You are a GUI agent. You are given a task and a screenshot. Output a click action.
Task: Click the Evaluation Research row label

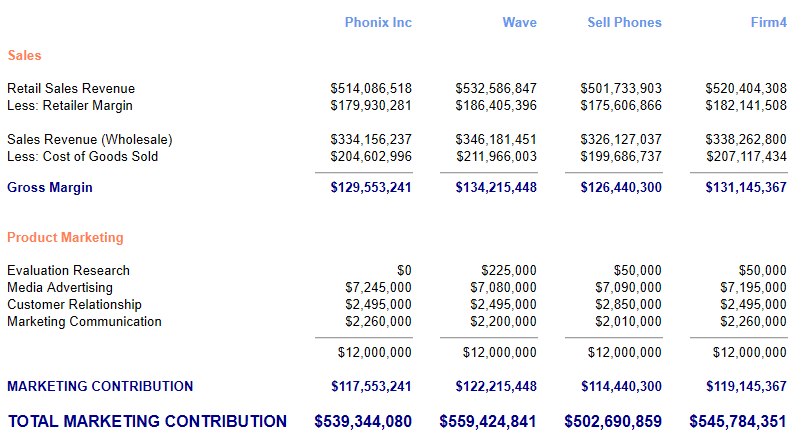click(x=68, y=270)
